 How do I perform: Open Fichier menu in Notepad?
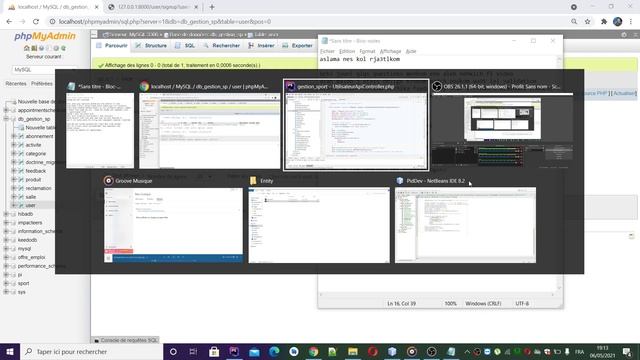coord(327,51)
